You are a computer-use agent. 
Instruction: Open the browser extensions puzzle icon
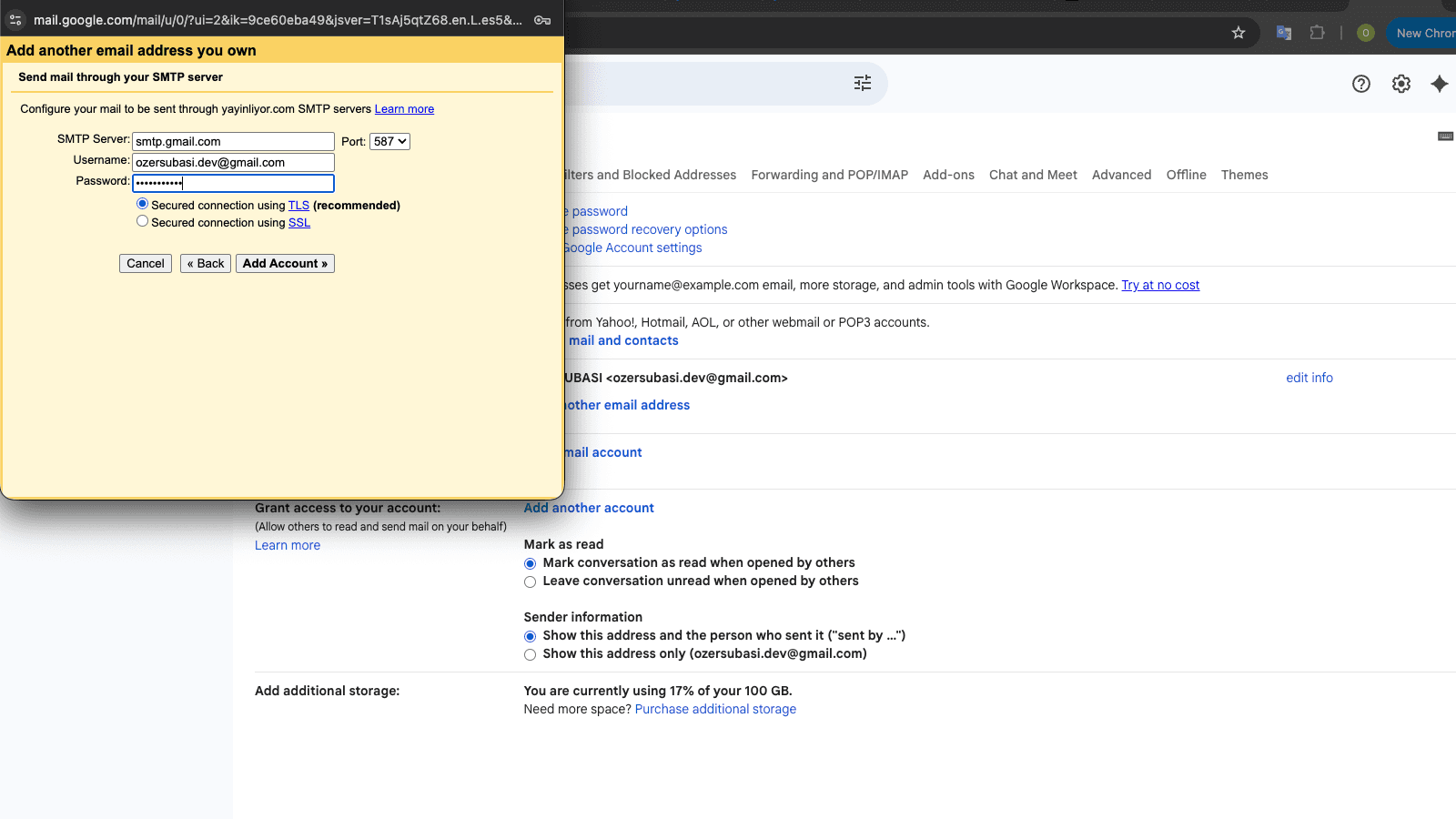[x=1317, y=33]
